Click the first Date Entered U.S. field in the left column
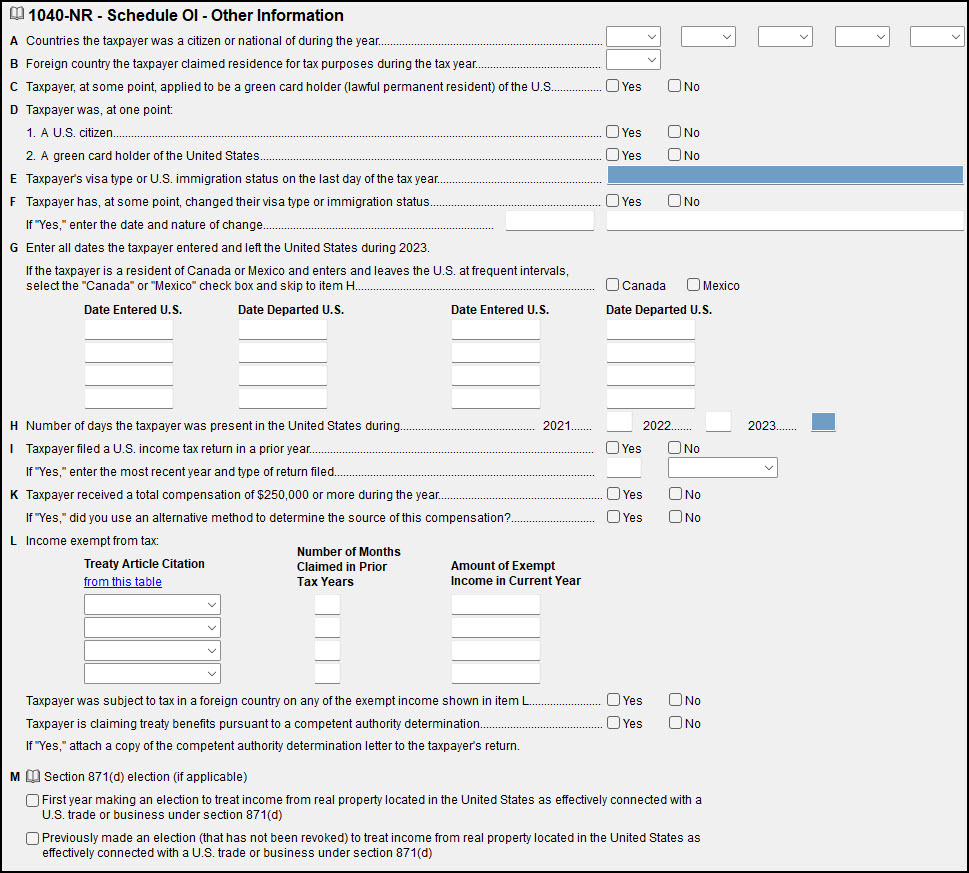Screen dimensions: 969x873 click(129, 329)
